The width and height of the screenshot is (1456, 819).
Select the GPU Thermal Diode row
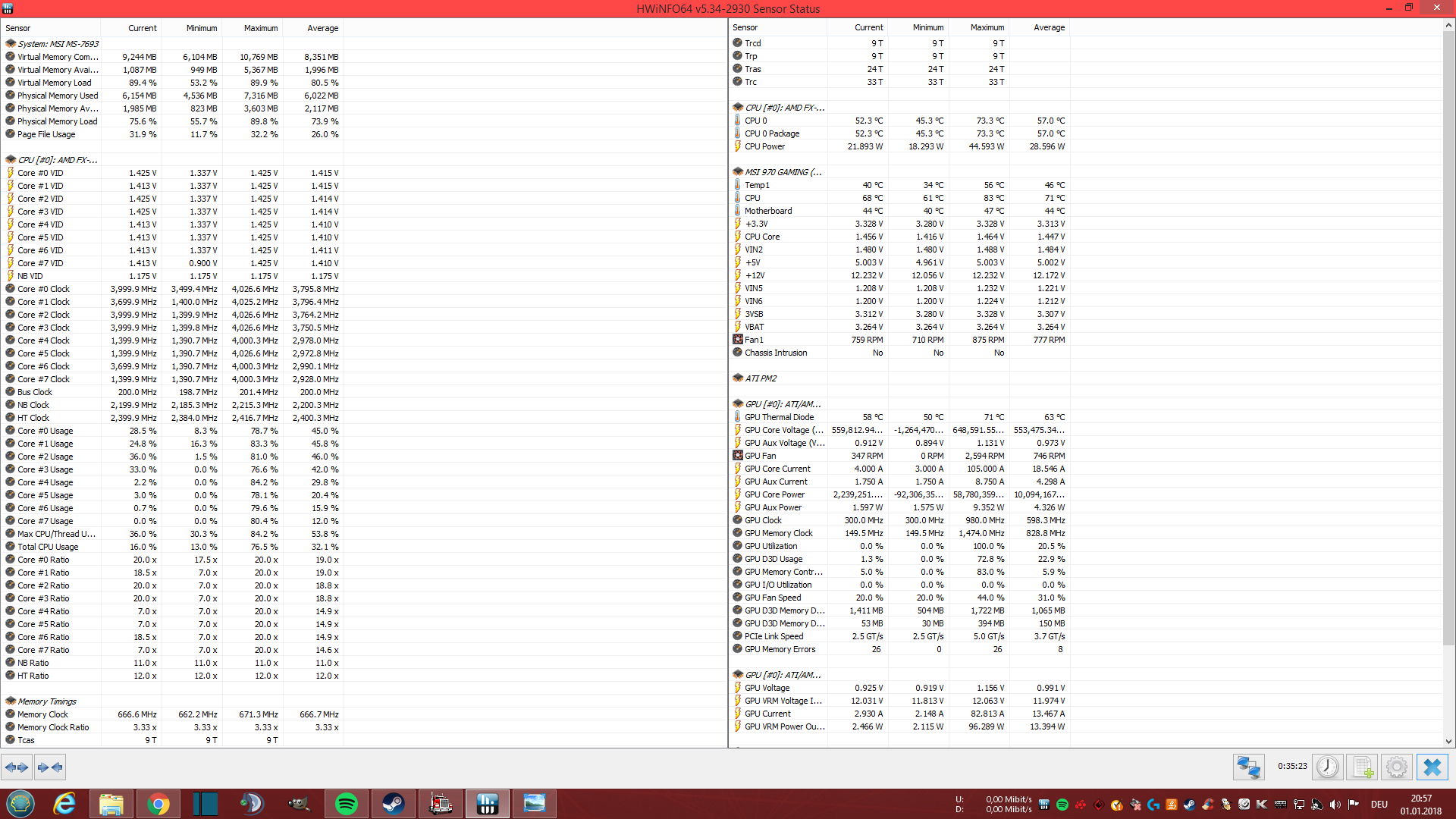click(x=779, y=417)
